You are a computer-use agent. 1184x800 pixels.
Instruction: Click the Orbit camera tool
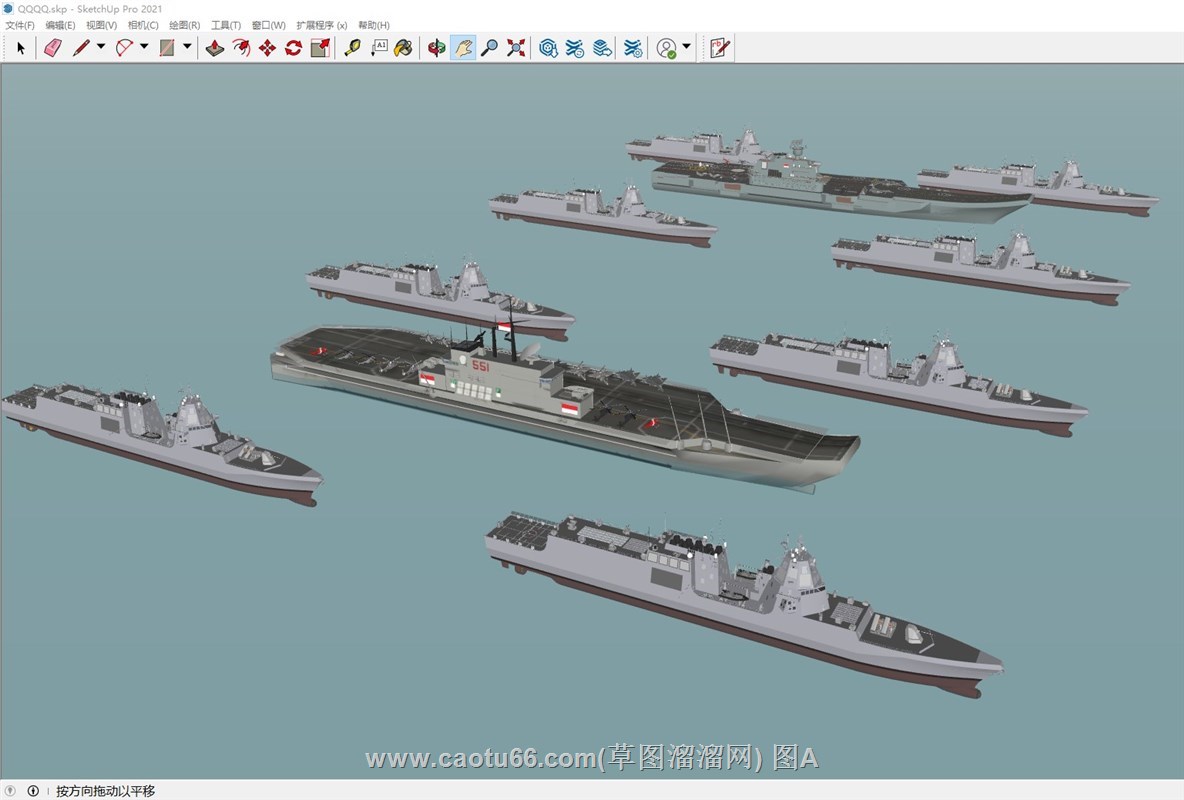click(436, 48)
